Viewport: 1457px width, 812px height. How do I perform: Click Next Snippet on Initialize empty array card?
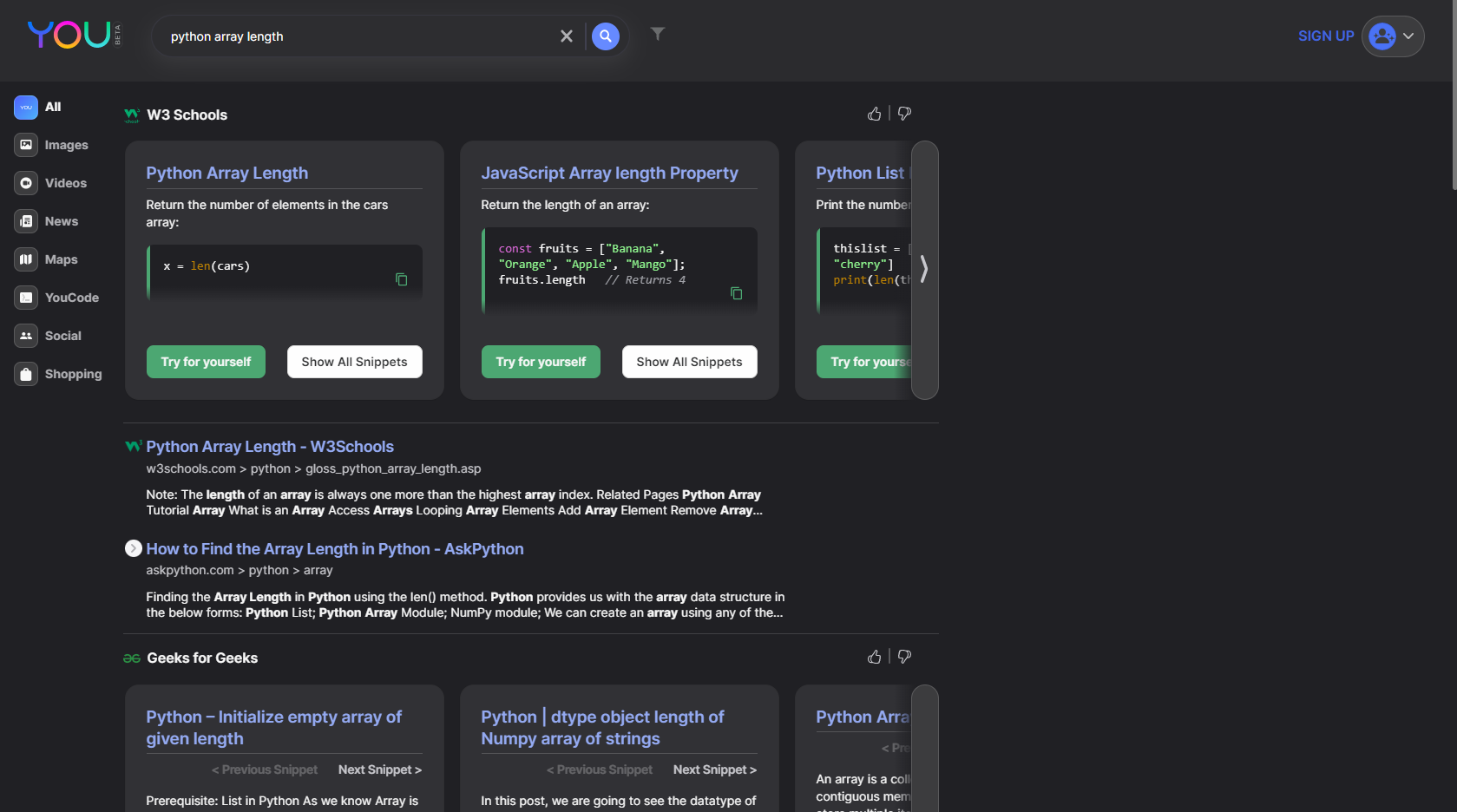[x=380, y=769]
